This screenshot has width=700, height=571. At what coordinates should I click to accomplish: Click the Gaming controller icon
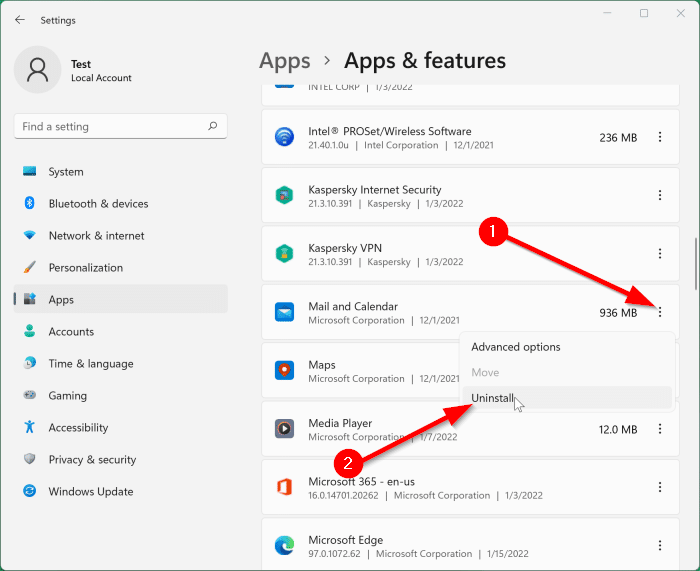(29, 395)
